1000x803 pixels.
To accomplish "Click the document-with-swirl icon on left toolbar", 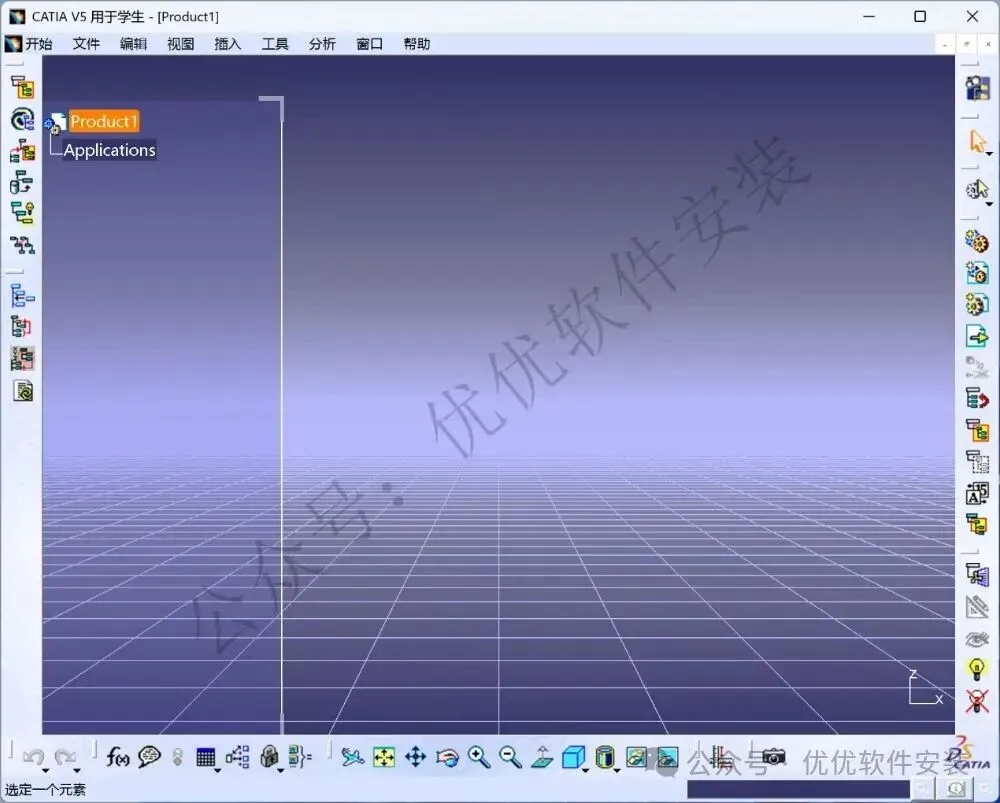I will (22, 390).
